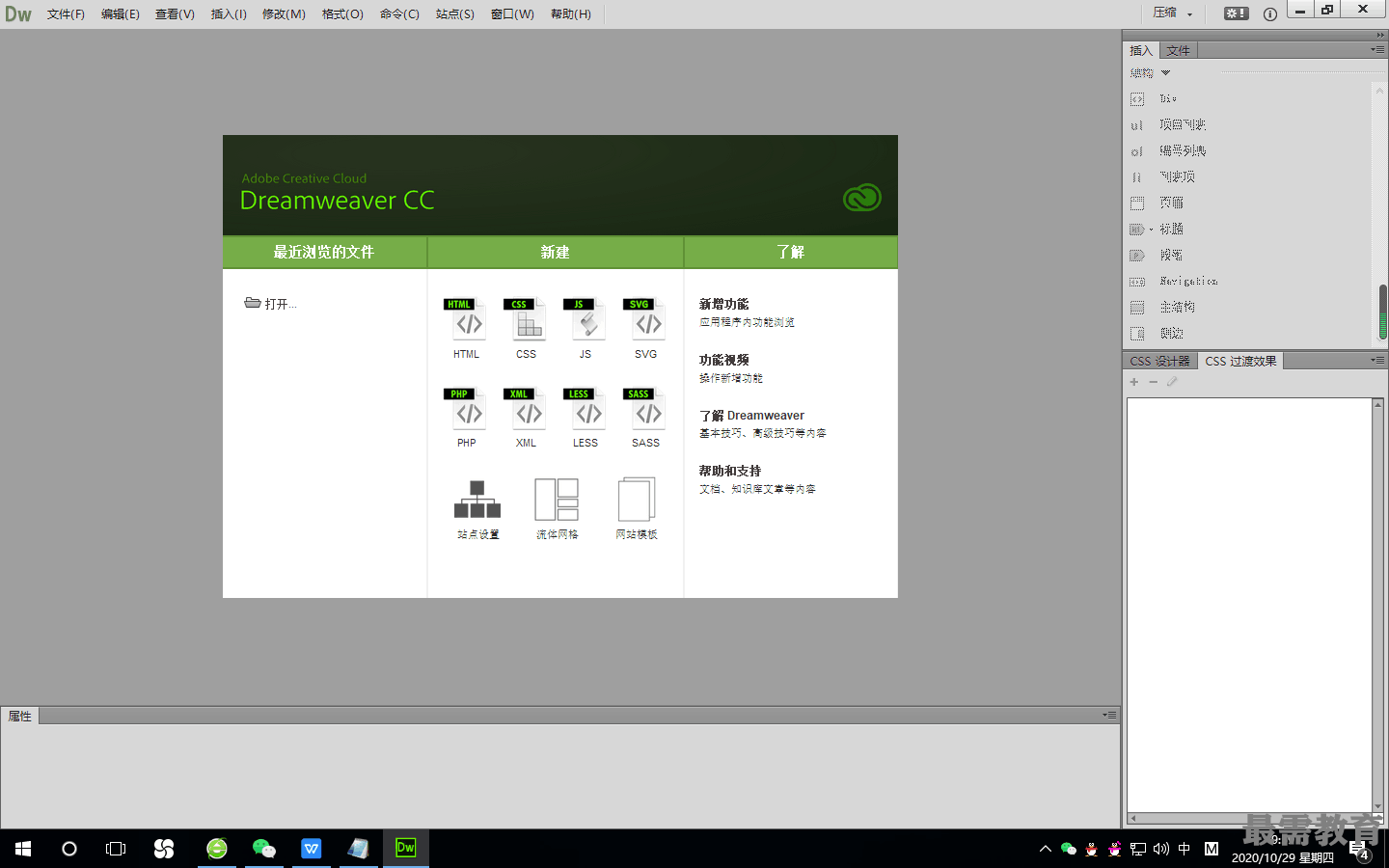Screen dimensions: 1389x868
Task: Create a new XML file
Action: pos(527,417)
